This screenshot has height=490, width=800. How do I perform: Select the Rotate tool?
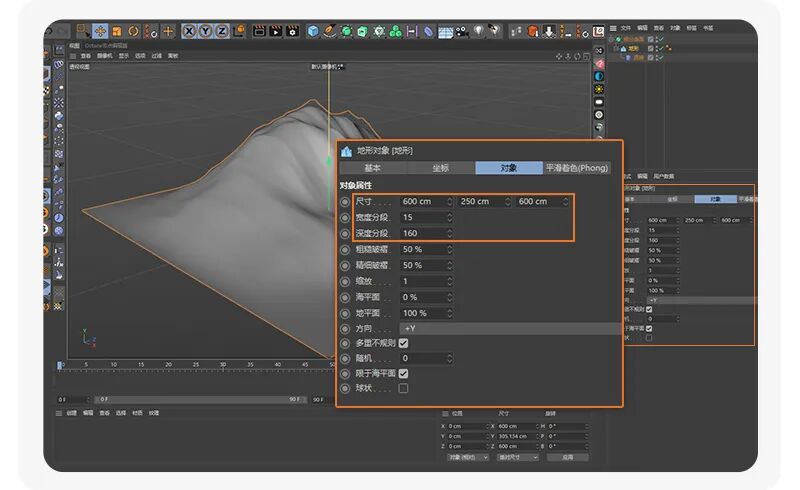[133, 31]
